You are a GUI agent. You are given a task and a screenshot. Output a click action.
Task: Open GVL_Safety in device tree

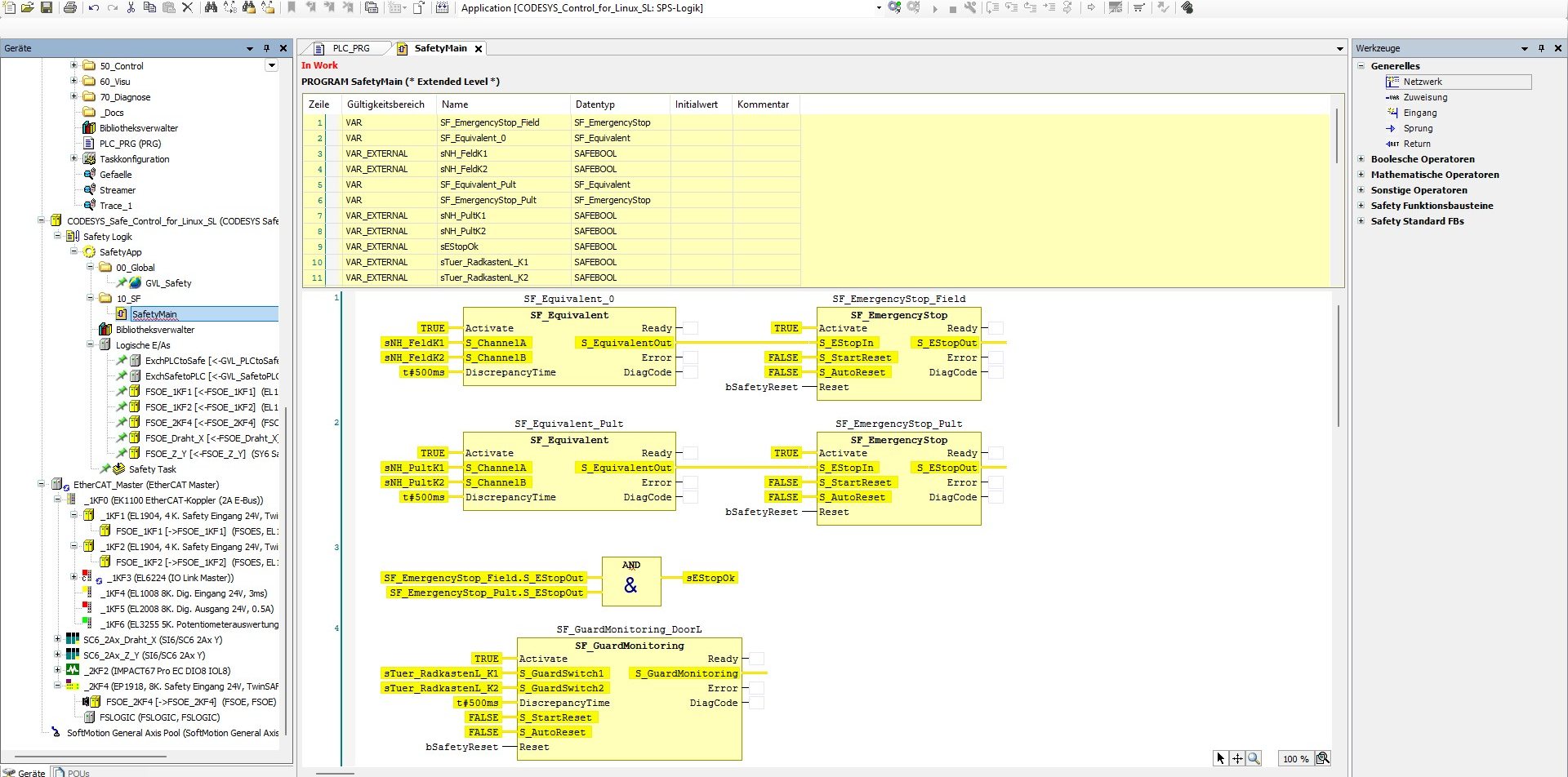coord(168,283)
